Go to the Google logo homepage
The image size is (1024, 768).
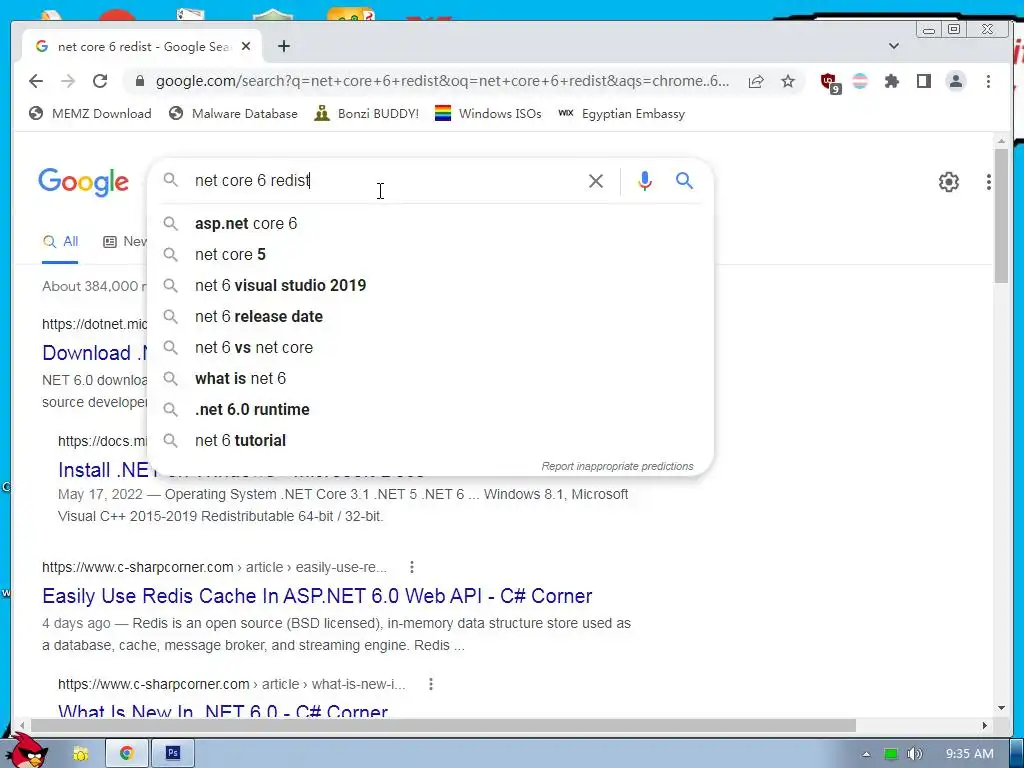click(84, 182)
